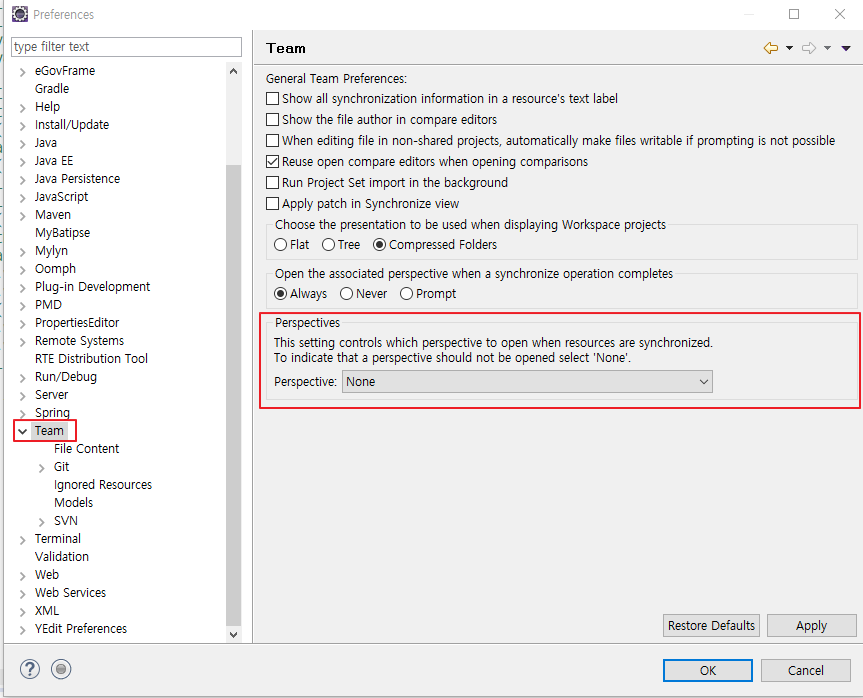Click the forward navigation arrow icon

pyautogui.click(x=809, y=48)
